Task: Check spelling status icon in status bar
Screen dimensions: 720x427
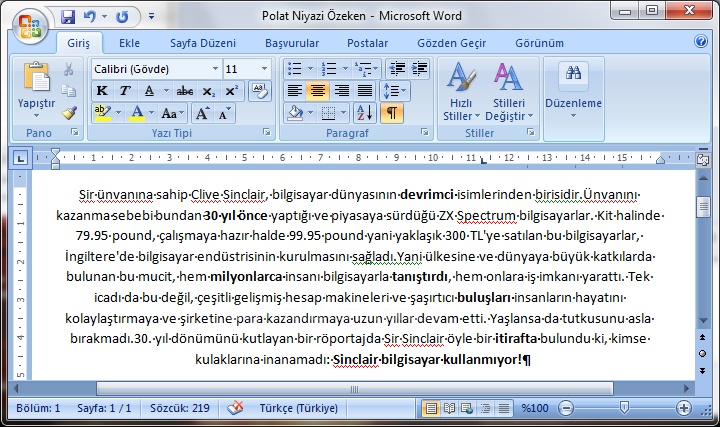Action: coord(235,408)
